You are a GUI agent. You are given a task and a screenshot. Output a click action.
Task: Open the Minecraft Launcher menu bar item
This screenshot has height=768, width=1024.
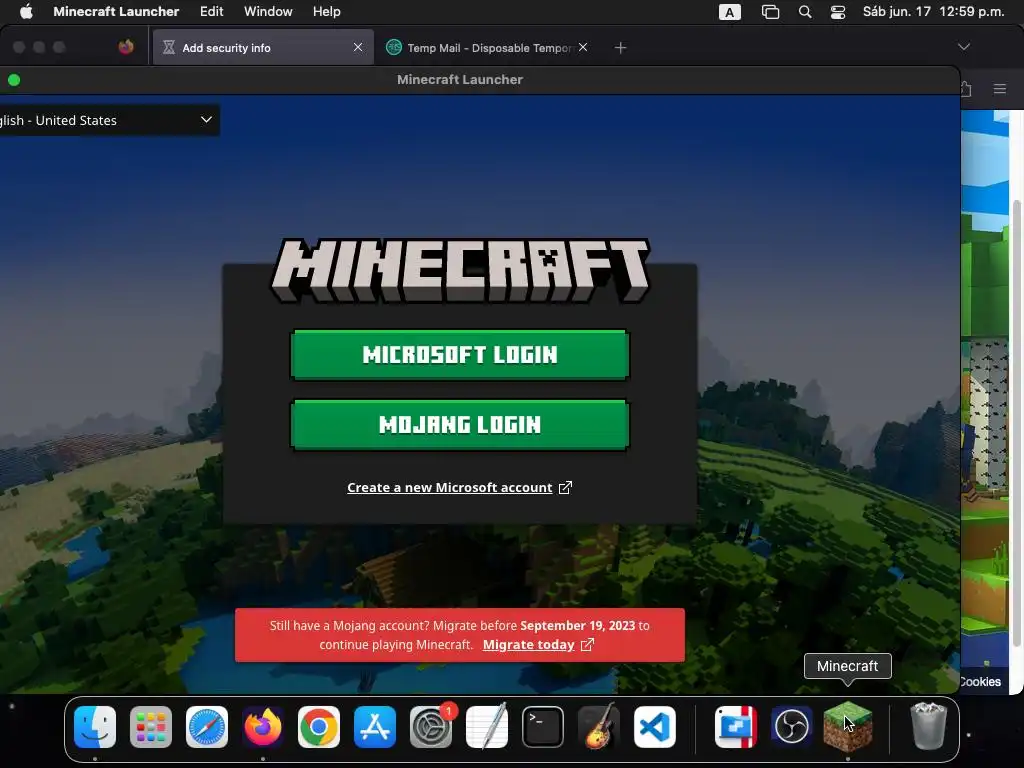tap(116, 12)
